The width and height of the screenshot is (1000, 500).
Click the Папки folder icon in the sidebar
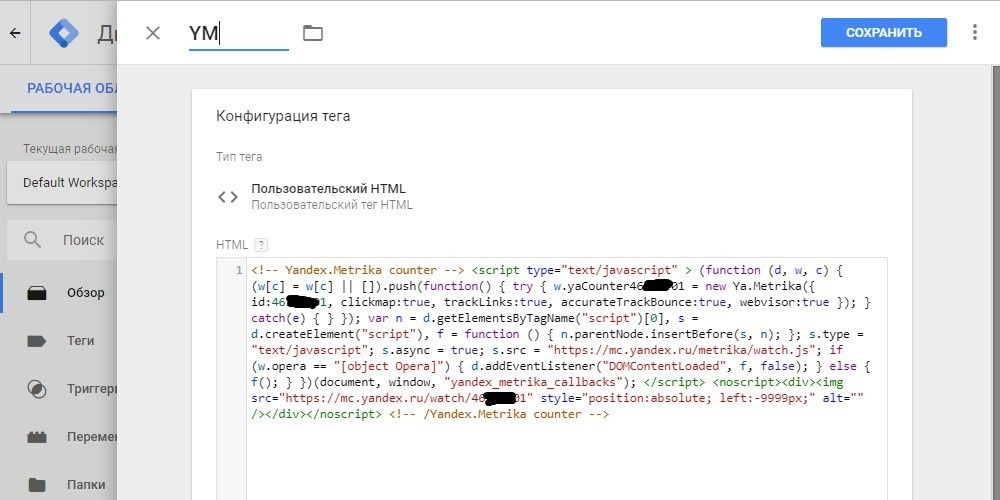coord(37,485)
